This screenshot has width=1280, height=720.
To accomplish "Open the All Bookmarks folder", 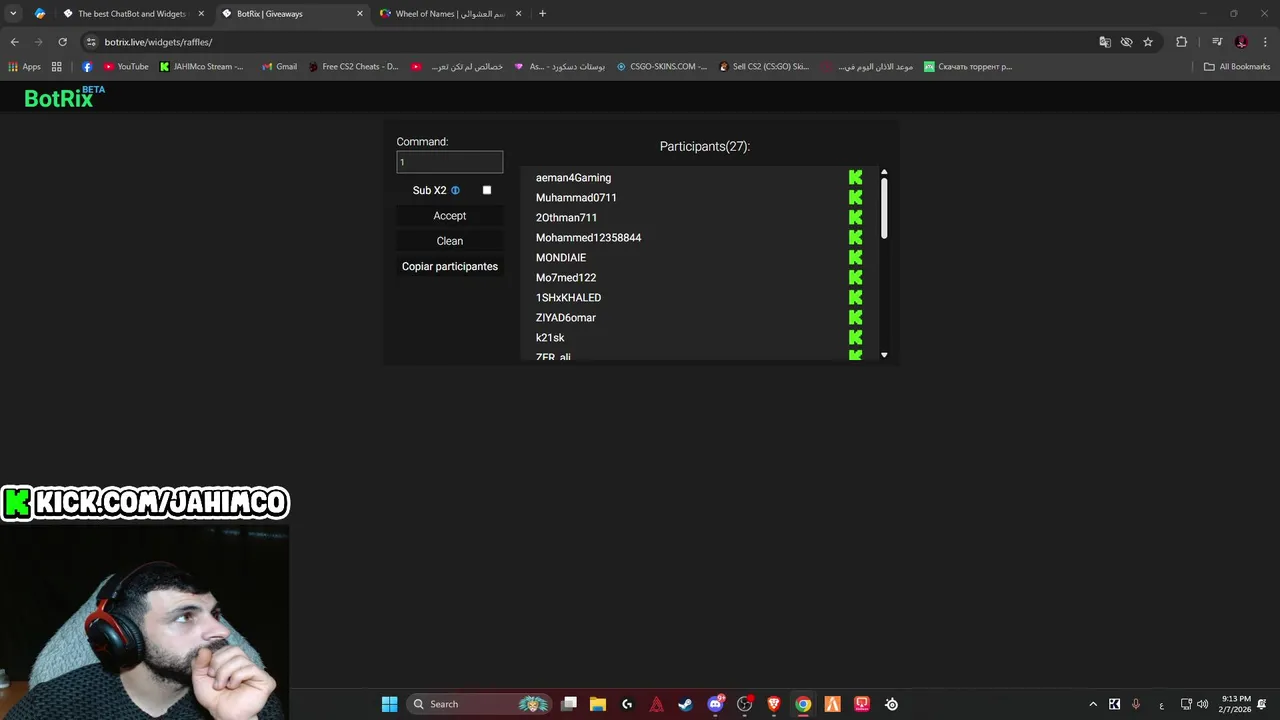I will [x=1237, y=67].
